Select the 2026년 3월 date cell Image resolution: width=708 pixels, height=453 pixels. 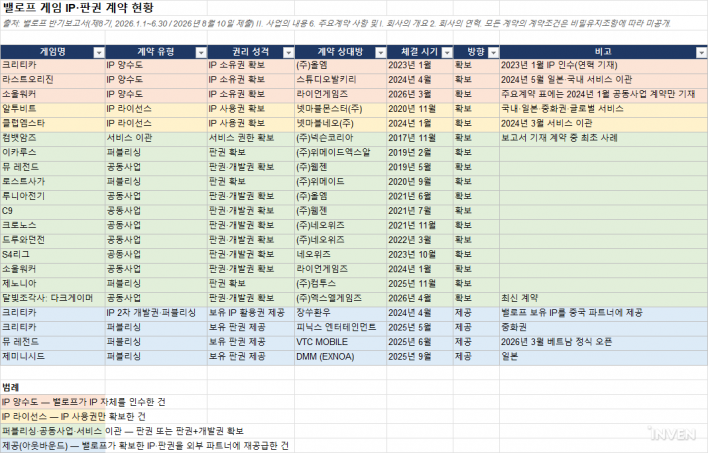click(x=420, y=94)
